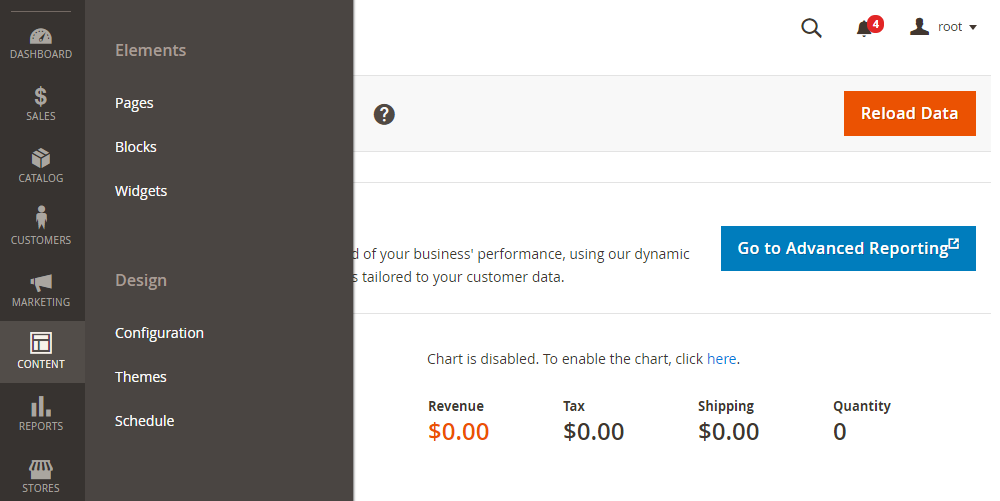
Task: Open the Stores storefront icon
Action: pos(41,476)
